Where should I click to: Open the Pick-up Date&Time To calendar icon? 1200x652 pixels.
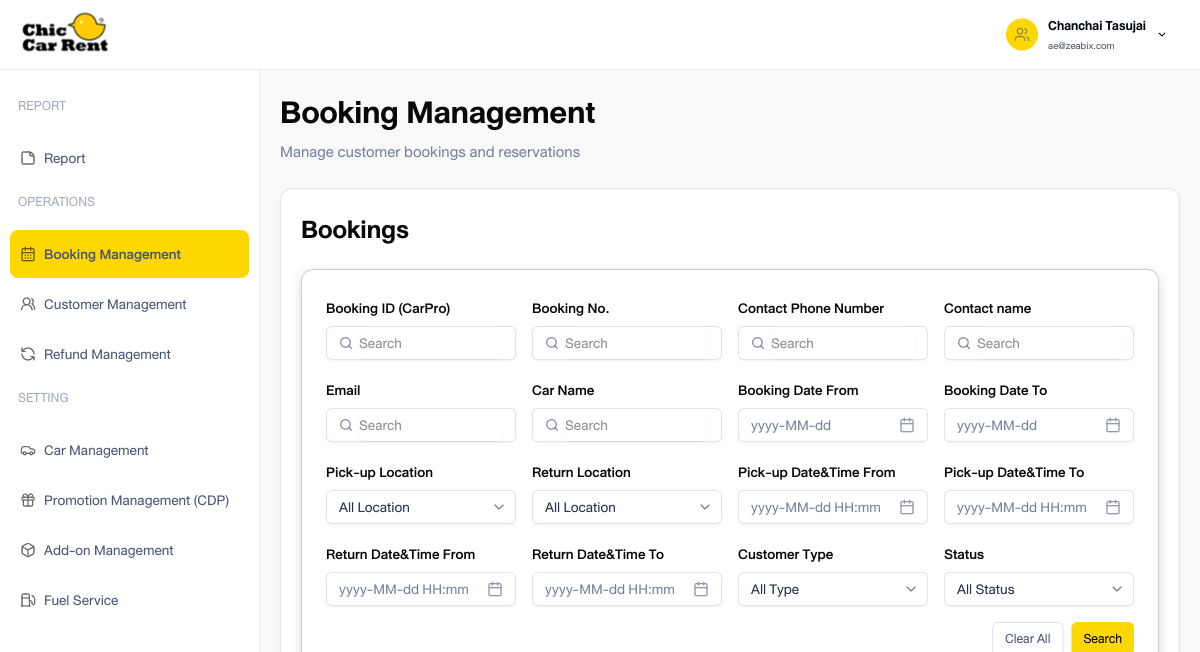(1113, 507)
